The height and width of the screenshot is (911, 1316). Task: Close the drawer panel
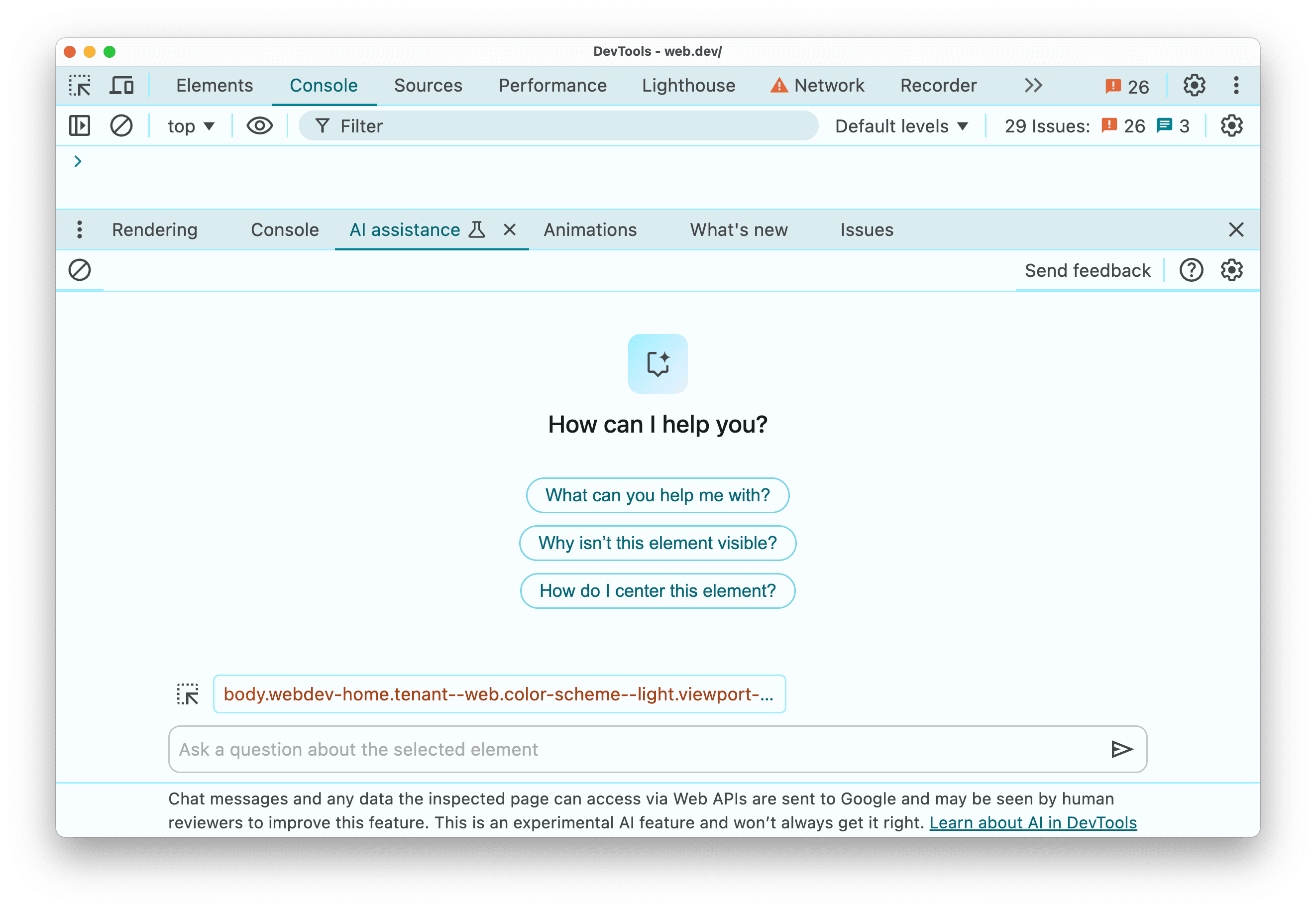1235,229
